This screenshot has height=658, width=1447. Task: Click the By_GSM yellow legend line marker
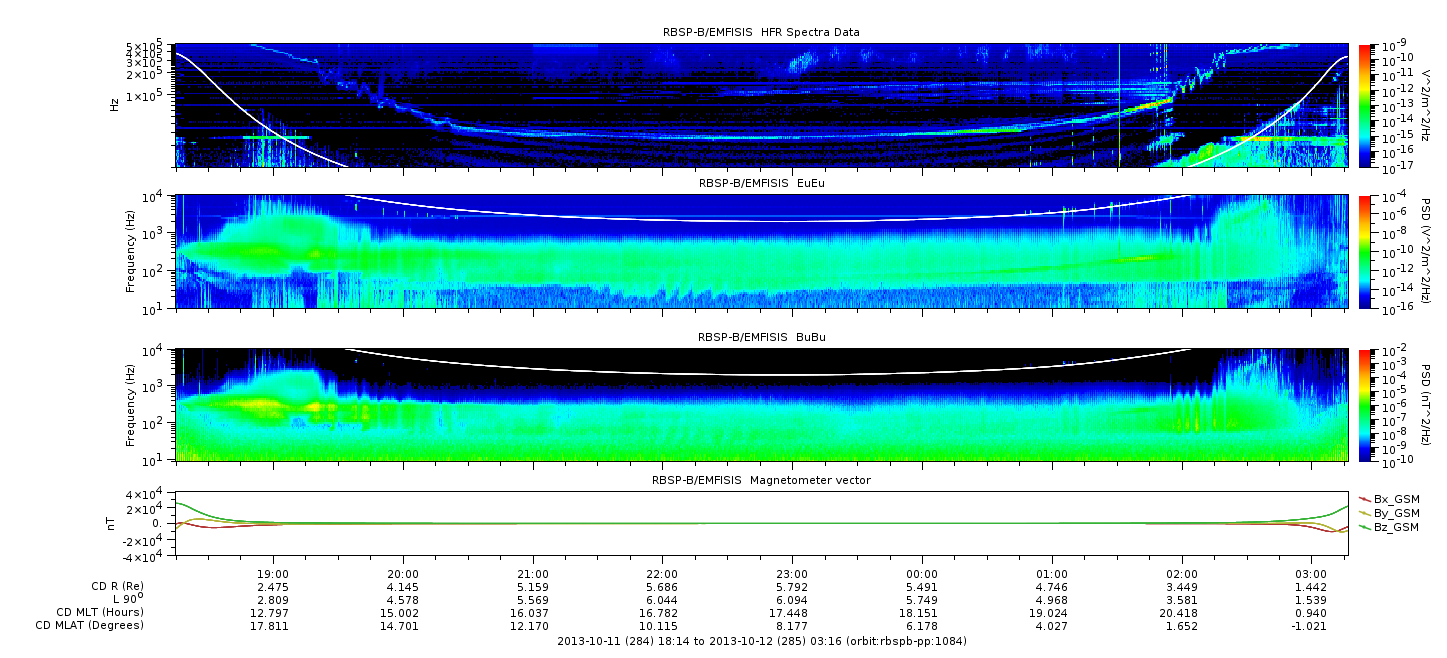[1365, 513]
